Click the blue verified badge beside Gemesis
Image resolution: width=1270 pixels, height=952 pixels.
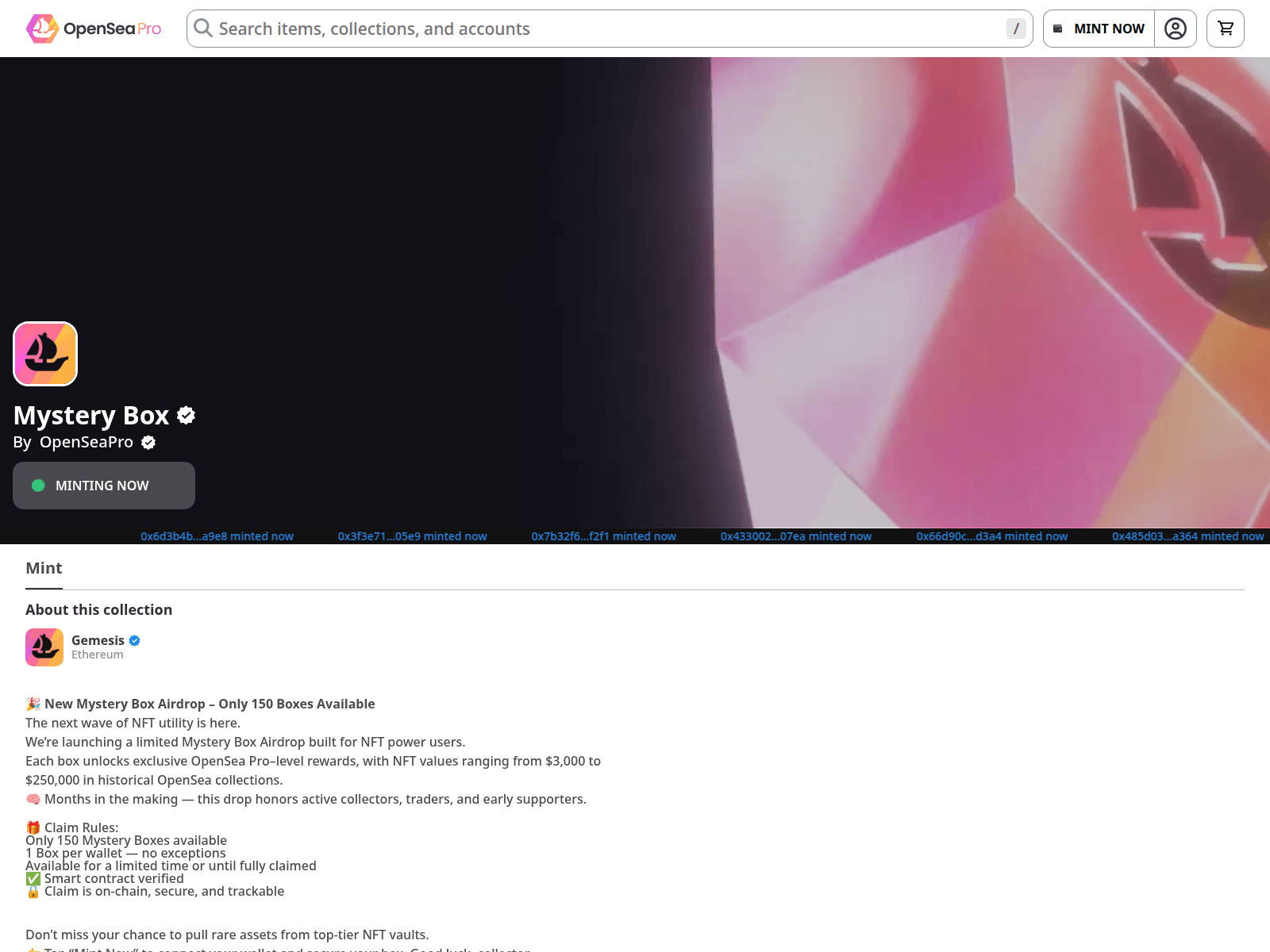coord(135,640)
